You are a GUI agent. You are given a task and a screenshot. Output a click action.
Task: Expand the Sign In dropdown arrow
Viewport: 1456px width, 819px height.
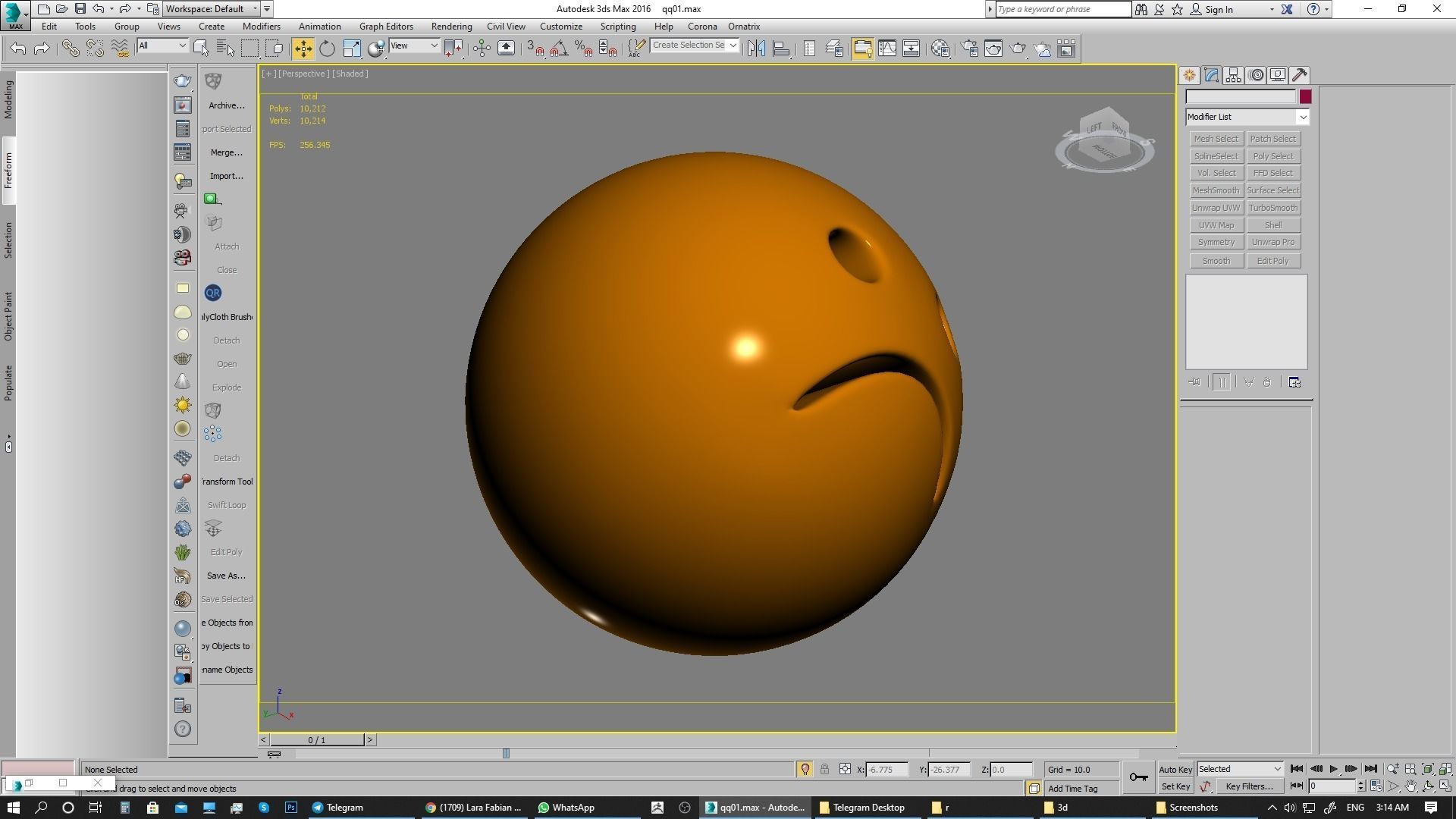[1272, 9]
